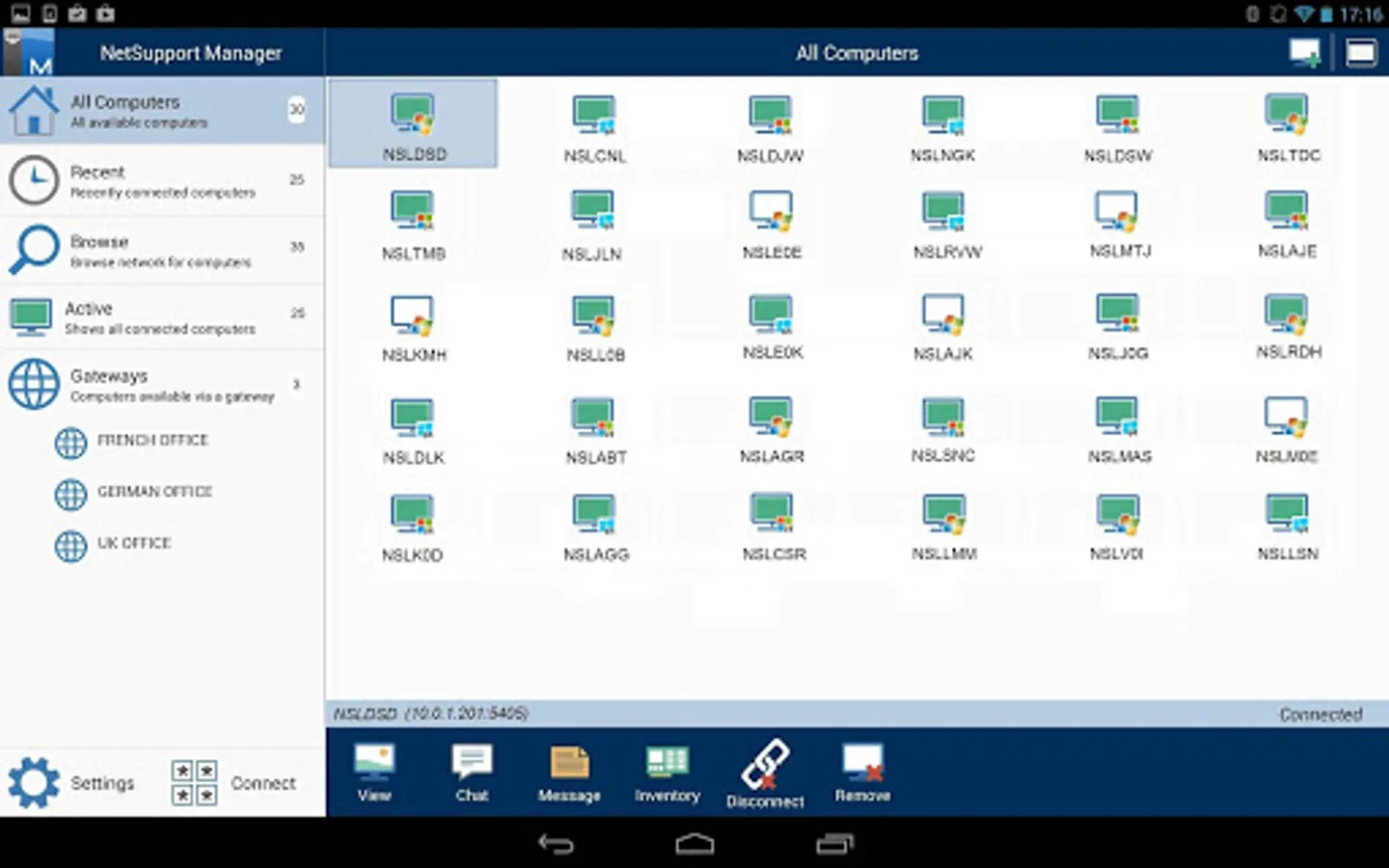Open the View remote screen tool
Viewport: 1389px width, 868px height.
tap(374, 773)
